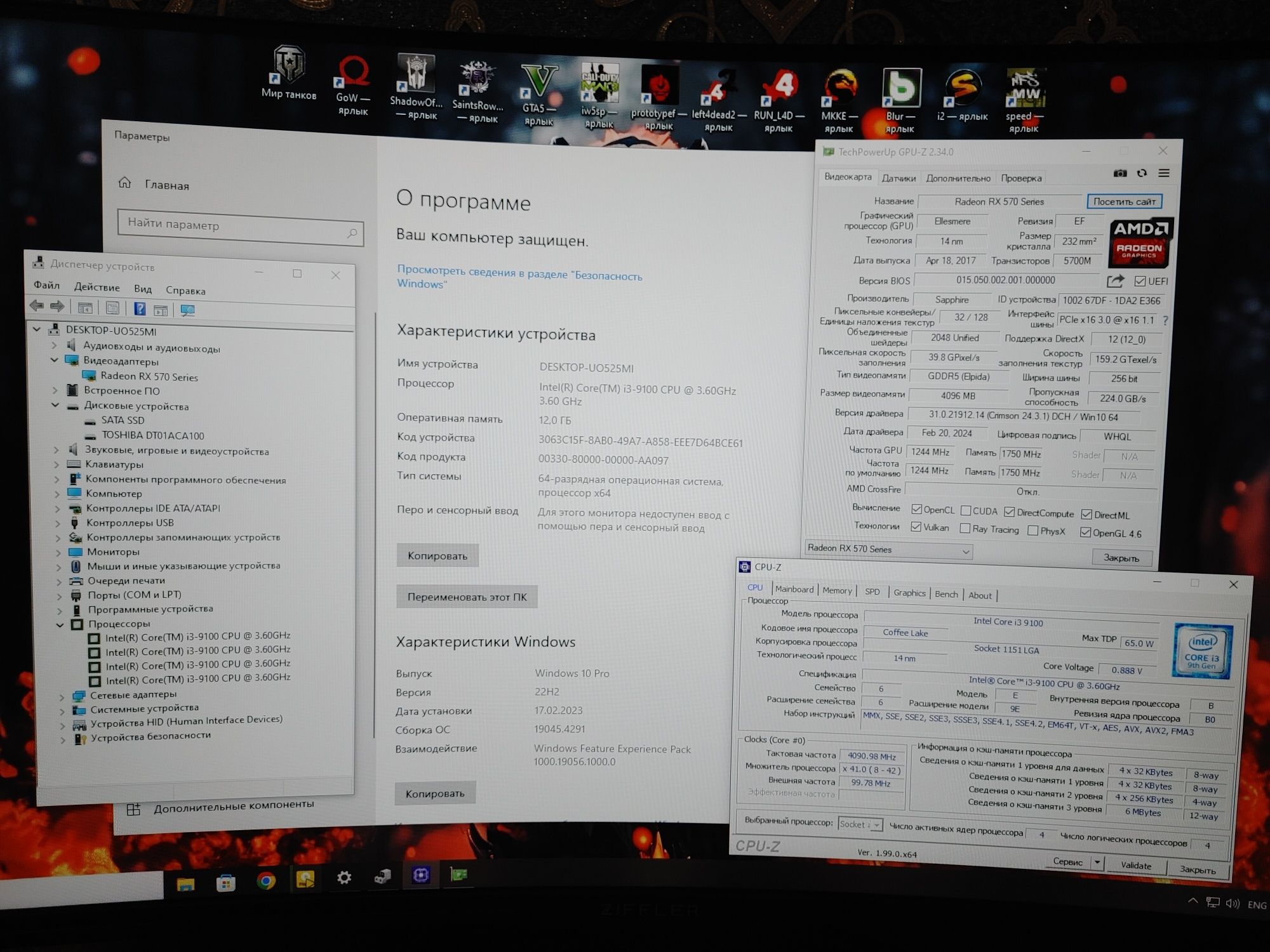
Task: Select Radeon RX 570 Series in device tree
Action: [149, 376]
